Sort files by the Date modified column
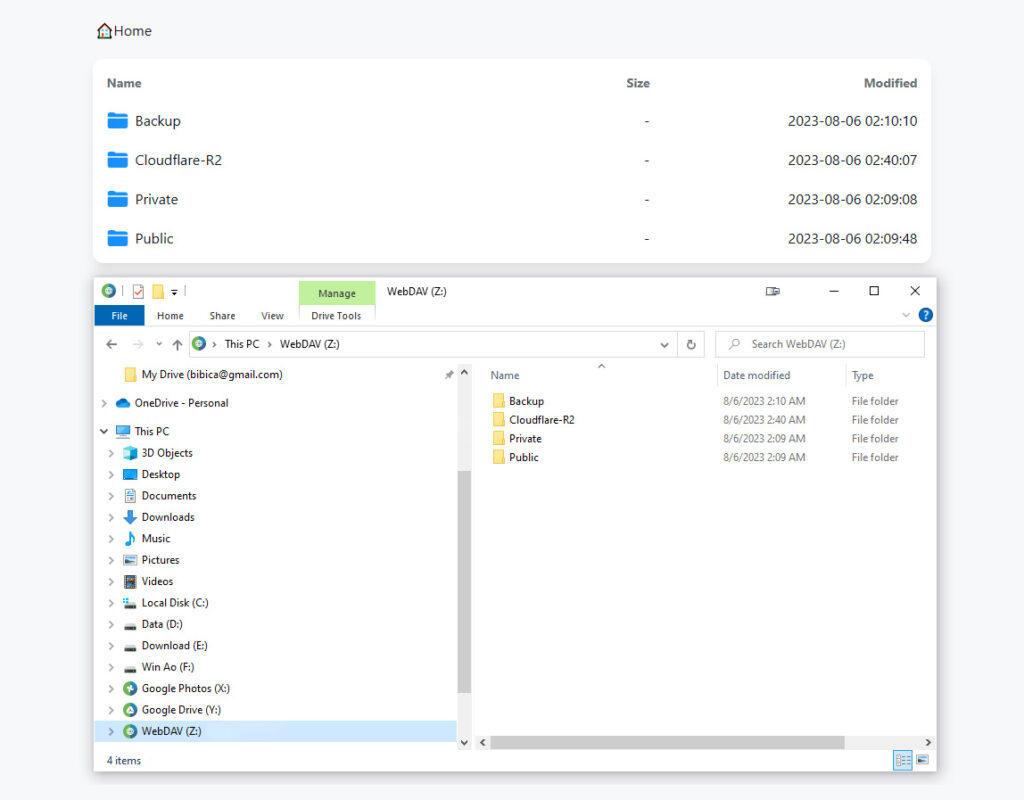The image size is (1024, 800). click(757, 376)
